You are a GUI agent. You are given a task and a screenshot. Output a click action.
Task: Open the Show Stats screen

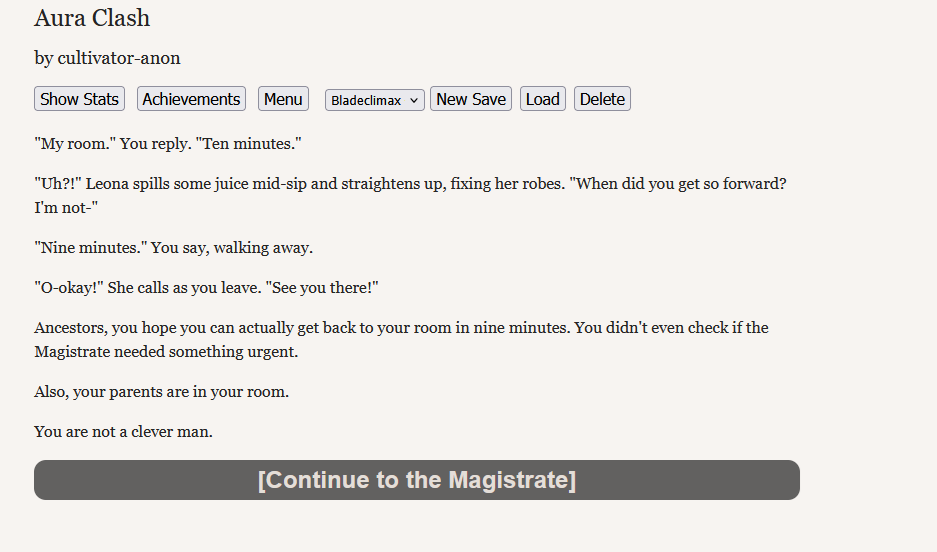point(79,99)
